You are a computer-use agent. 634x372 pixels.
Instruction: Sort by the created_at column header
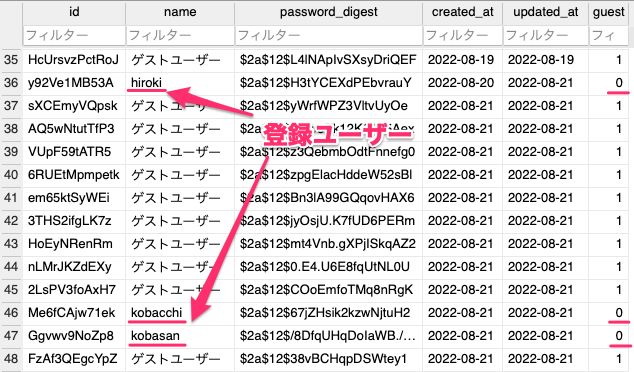point(463,12)
